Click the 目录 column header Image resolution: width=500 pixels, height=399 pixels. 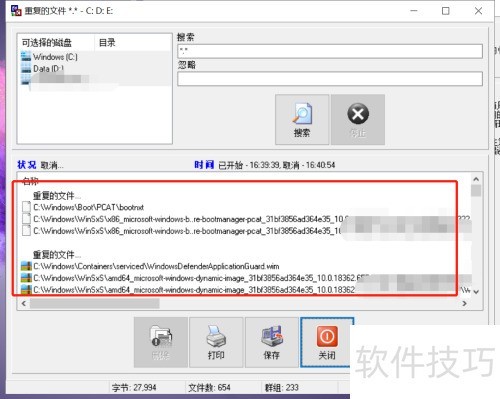click(107, 43)
